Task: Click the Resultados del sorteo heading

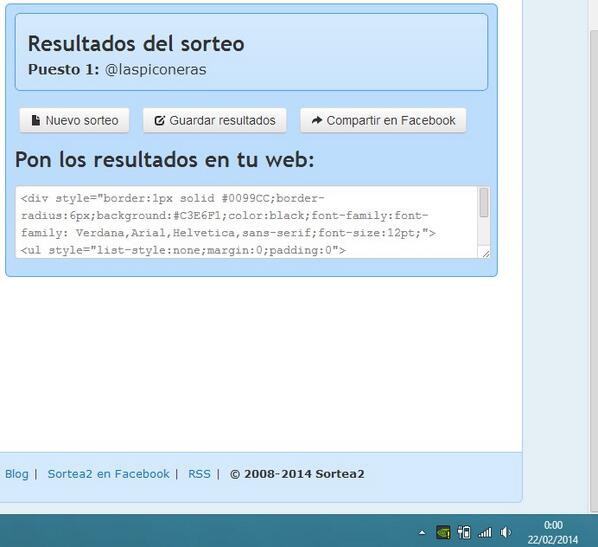Action: point(136,43)
